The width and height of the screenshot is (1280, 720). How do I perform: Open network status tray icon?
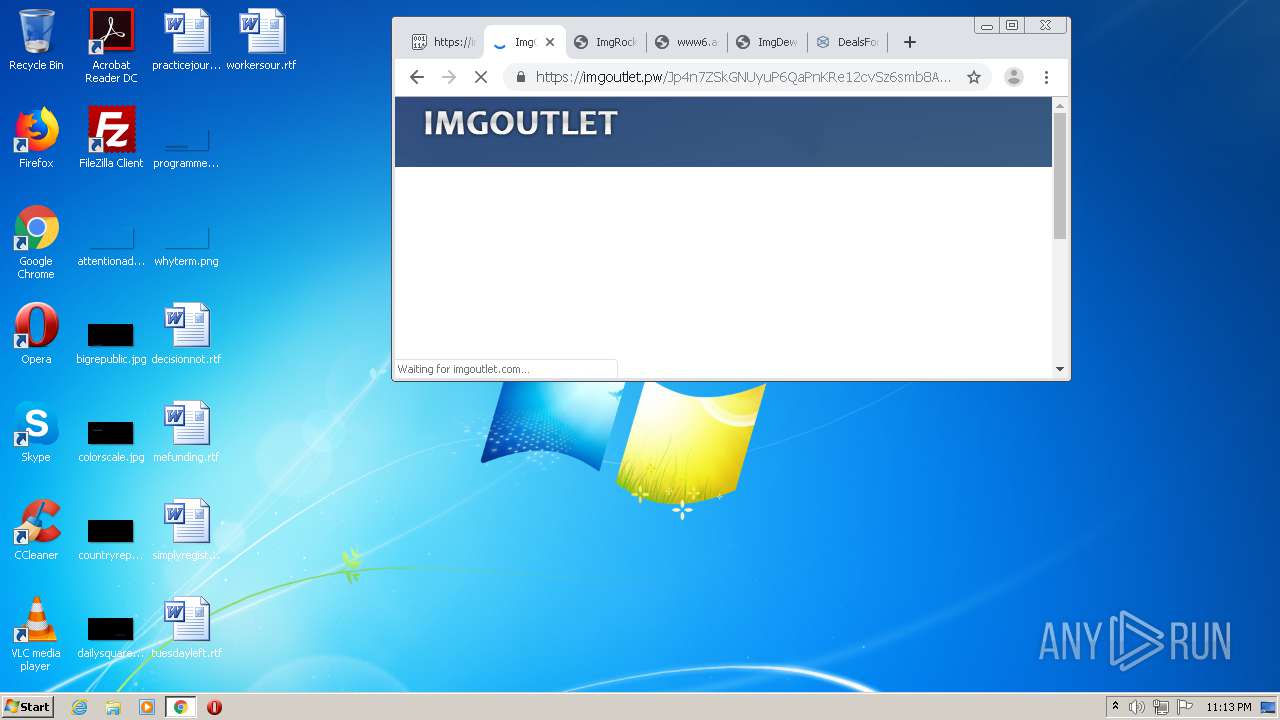click(x=1161, y=707)
